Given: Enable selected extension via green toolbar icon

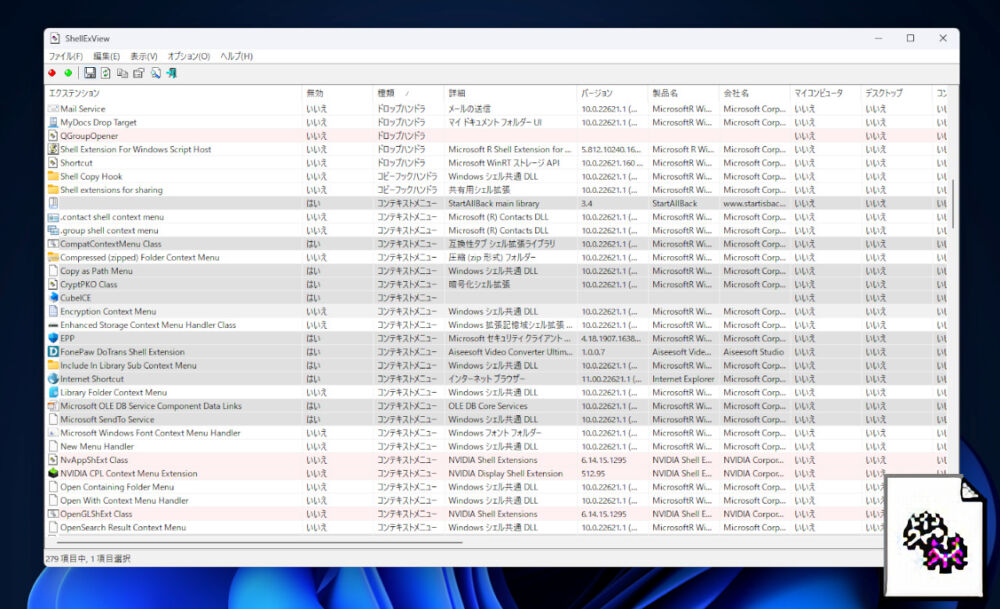Looking at the screenshot, I should point(68,73).
